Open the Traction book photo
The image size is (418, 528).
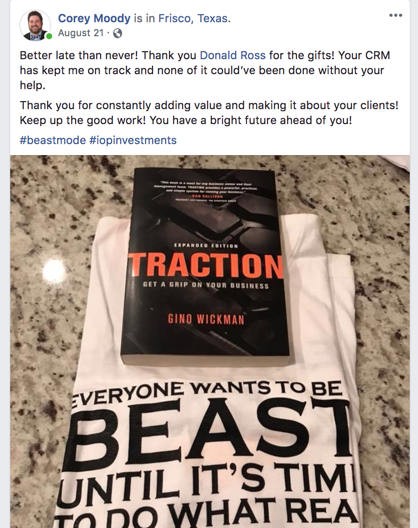(210, 341)
